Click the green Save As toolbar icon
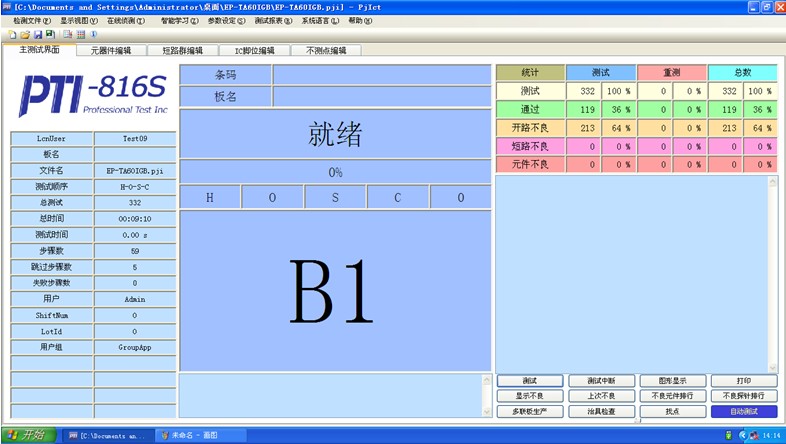The width and height of the screenshot is (786, 444). point(51,34)
